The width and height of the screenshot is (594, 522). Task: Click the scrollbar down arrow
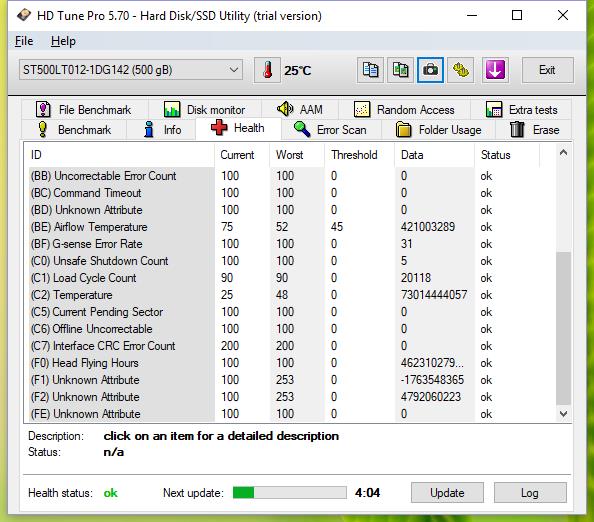point(563,414)
